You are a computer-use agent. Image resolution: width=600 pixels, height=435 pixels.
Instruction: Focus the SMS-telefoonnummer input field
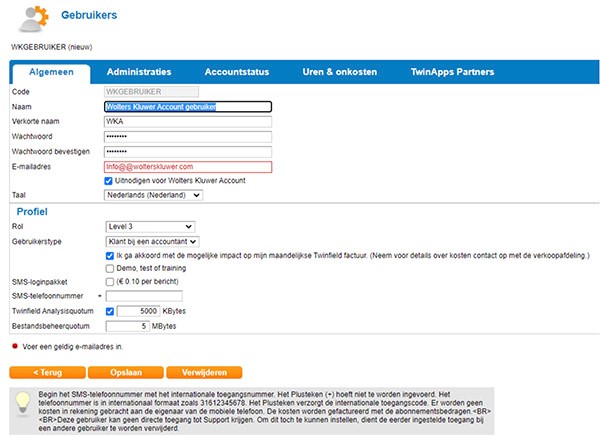tap(144, 296)
